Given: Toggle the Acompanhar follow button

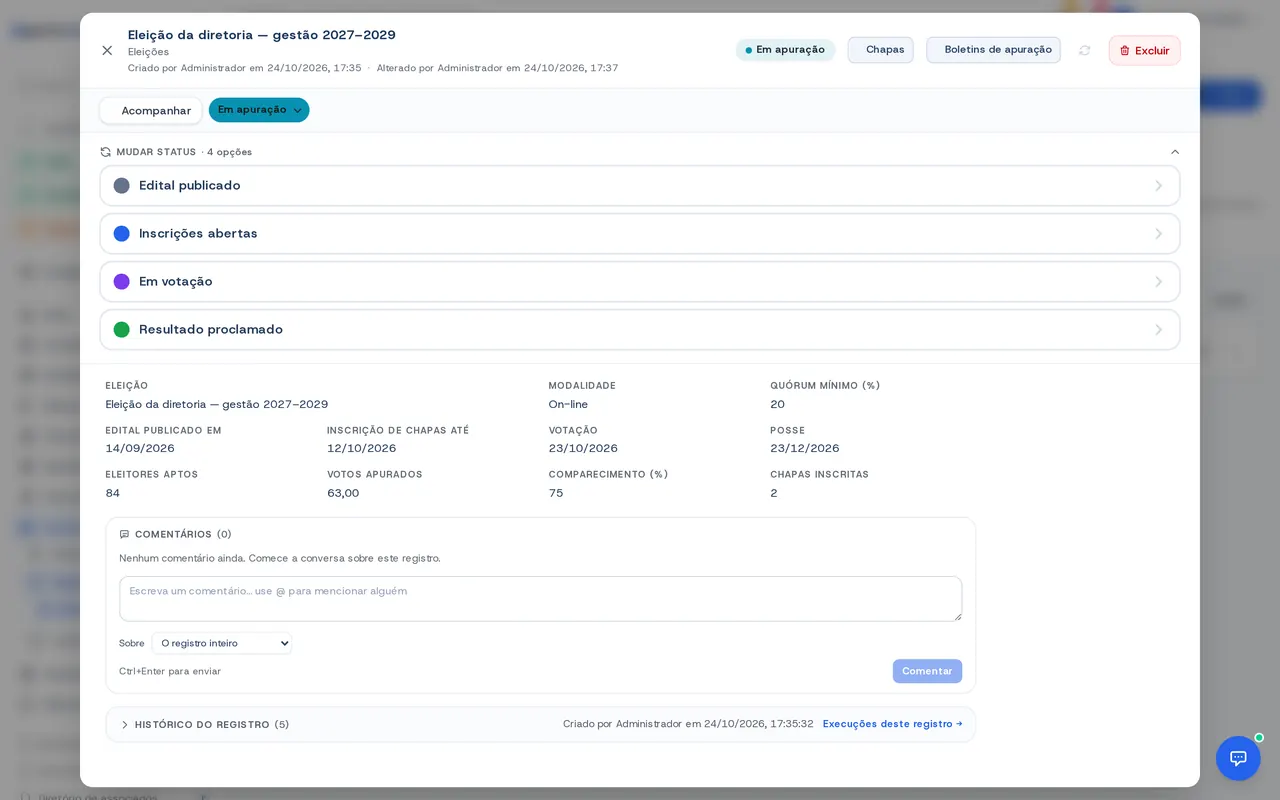Looking at the screenshot, I should pyautogui.click(x=151, y=111).
